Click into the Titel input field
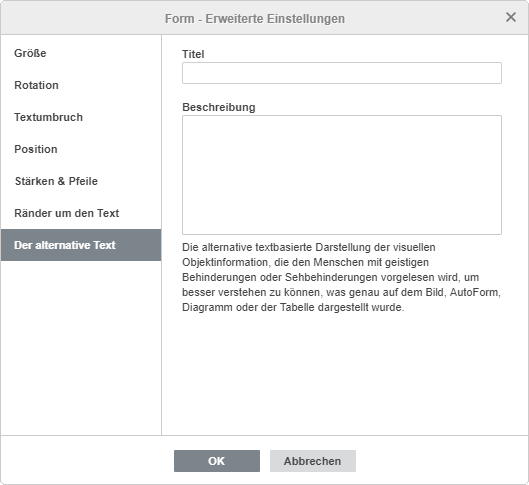This screenshot has height=485, width=529. pos(342,73)
